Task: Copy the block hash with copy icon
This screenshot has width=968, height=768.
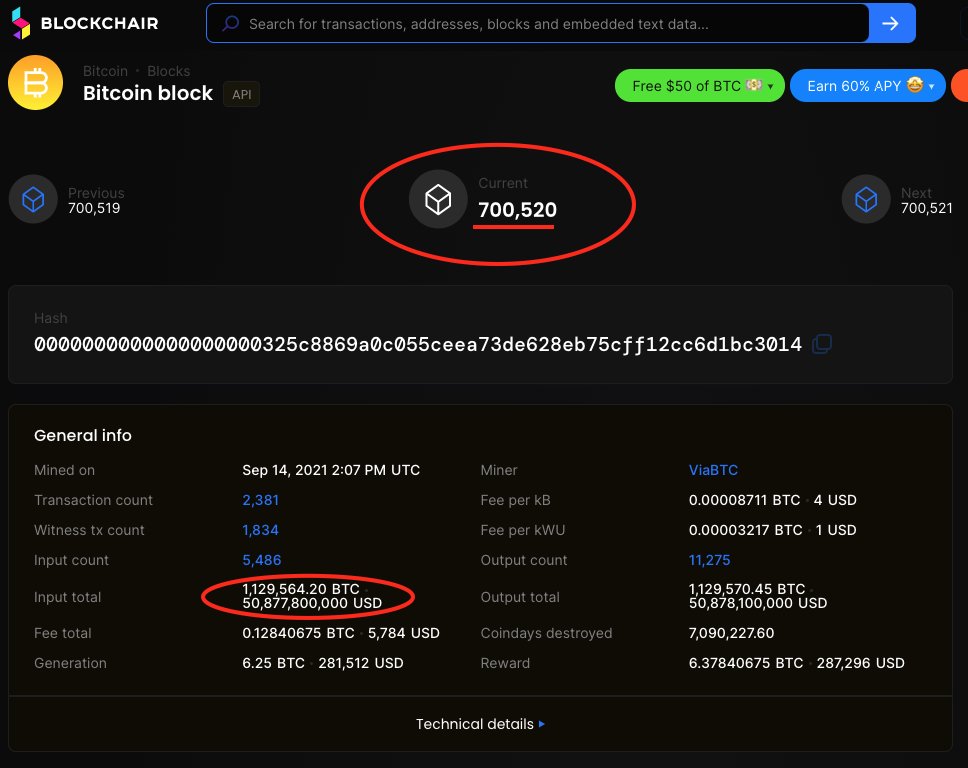Action: click(x=822, y=344)
